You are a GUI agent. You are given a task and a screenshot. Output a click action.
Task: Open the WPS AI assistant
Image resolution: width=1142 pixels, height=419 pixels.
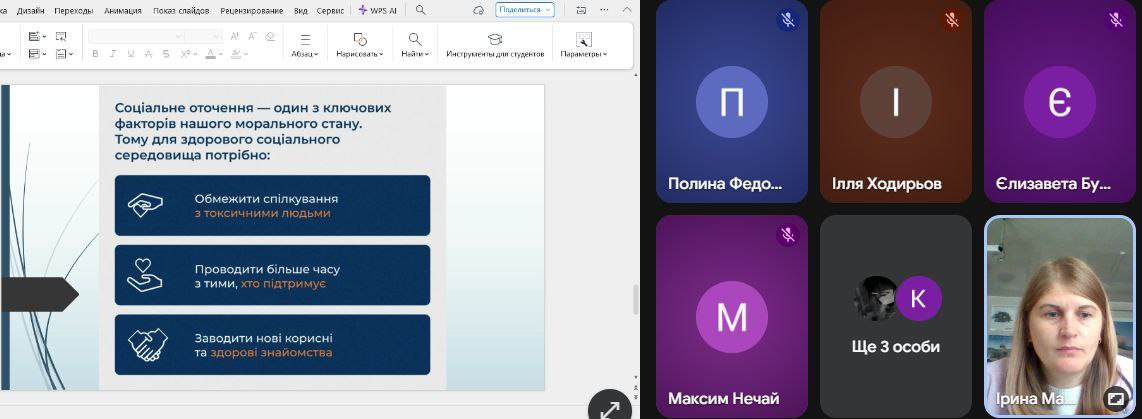tap(377, 10)
